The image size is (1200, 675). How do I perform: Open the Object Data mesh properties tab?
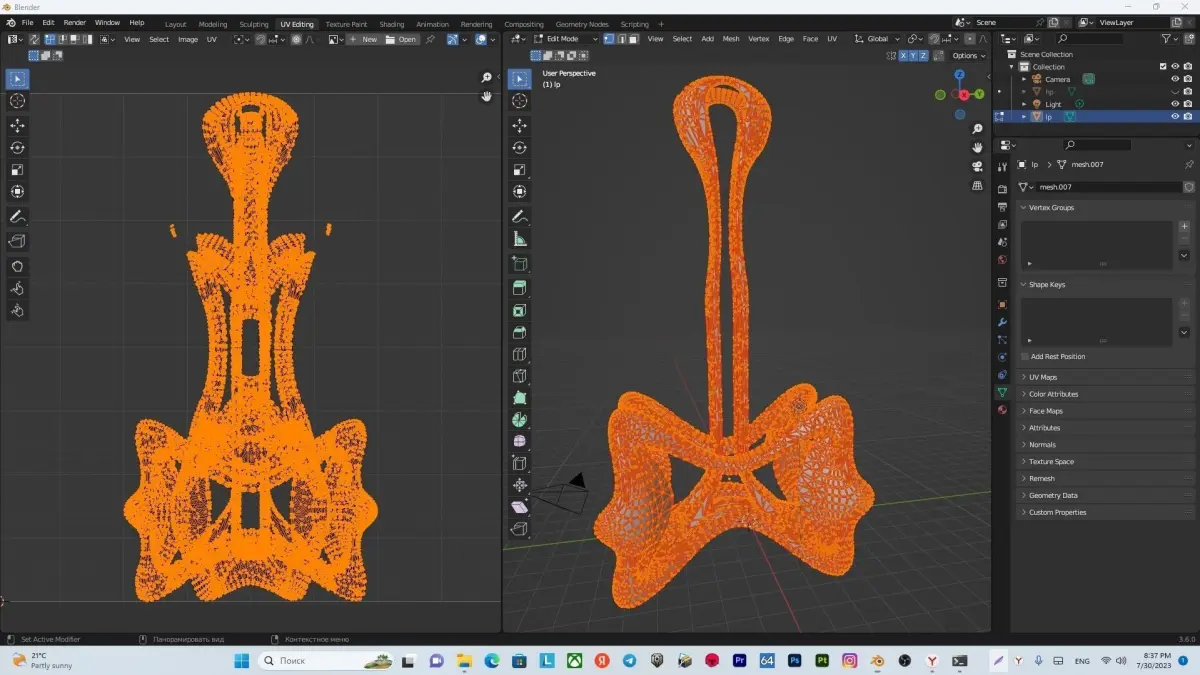click(x=1002, y=392)
